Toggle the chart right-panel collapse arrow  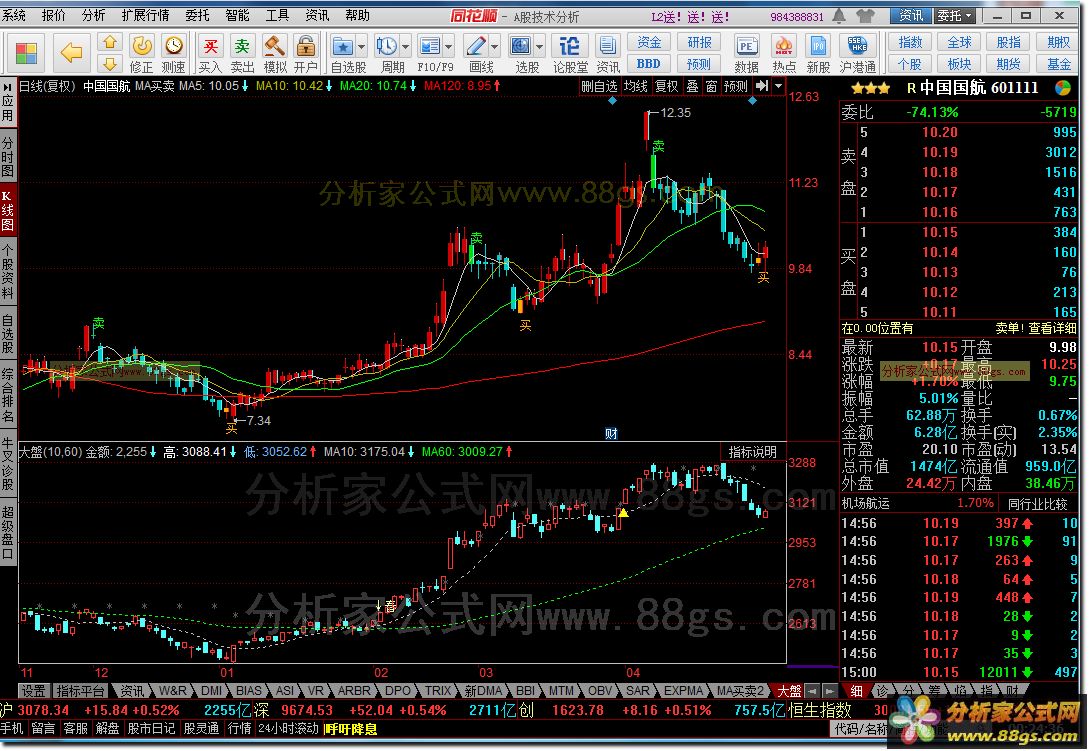coord(763,86)
